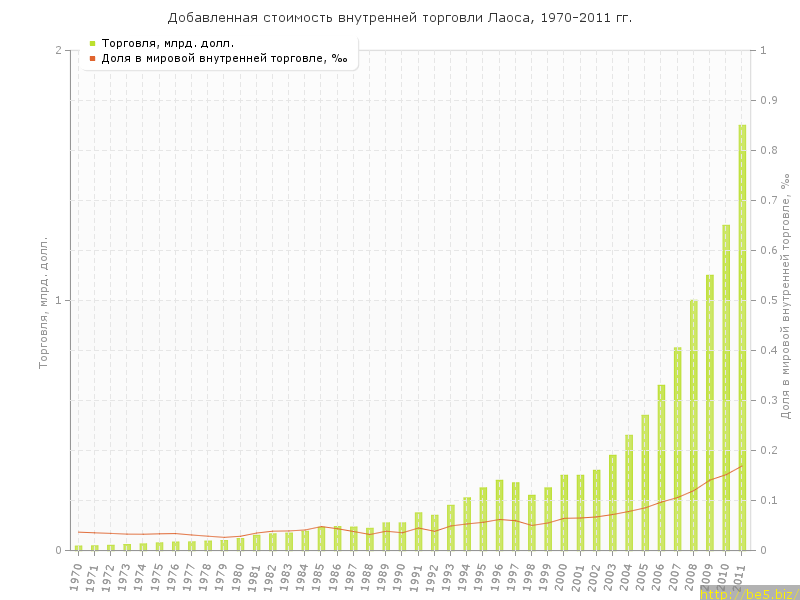Click the 2007 bar
800x600 pixels.
coord(677,450)
